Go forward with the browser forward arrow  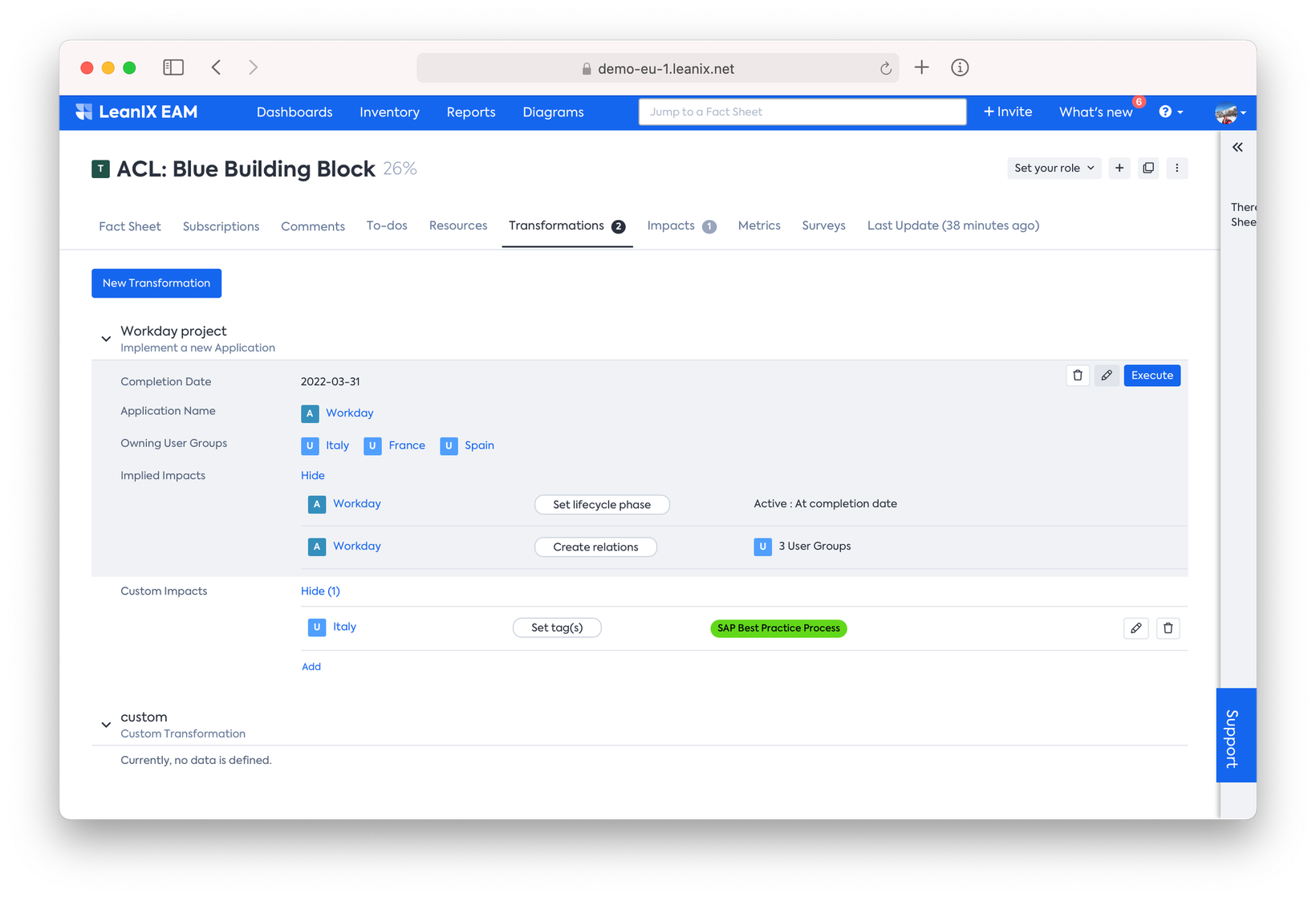(x=253, y=67)
